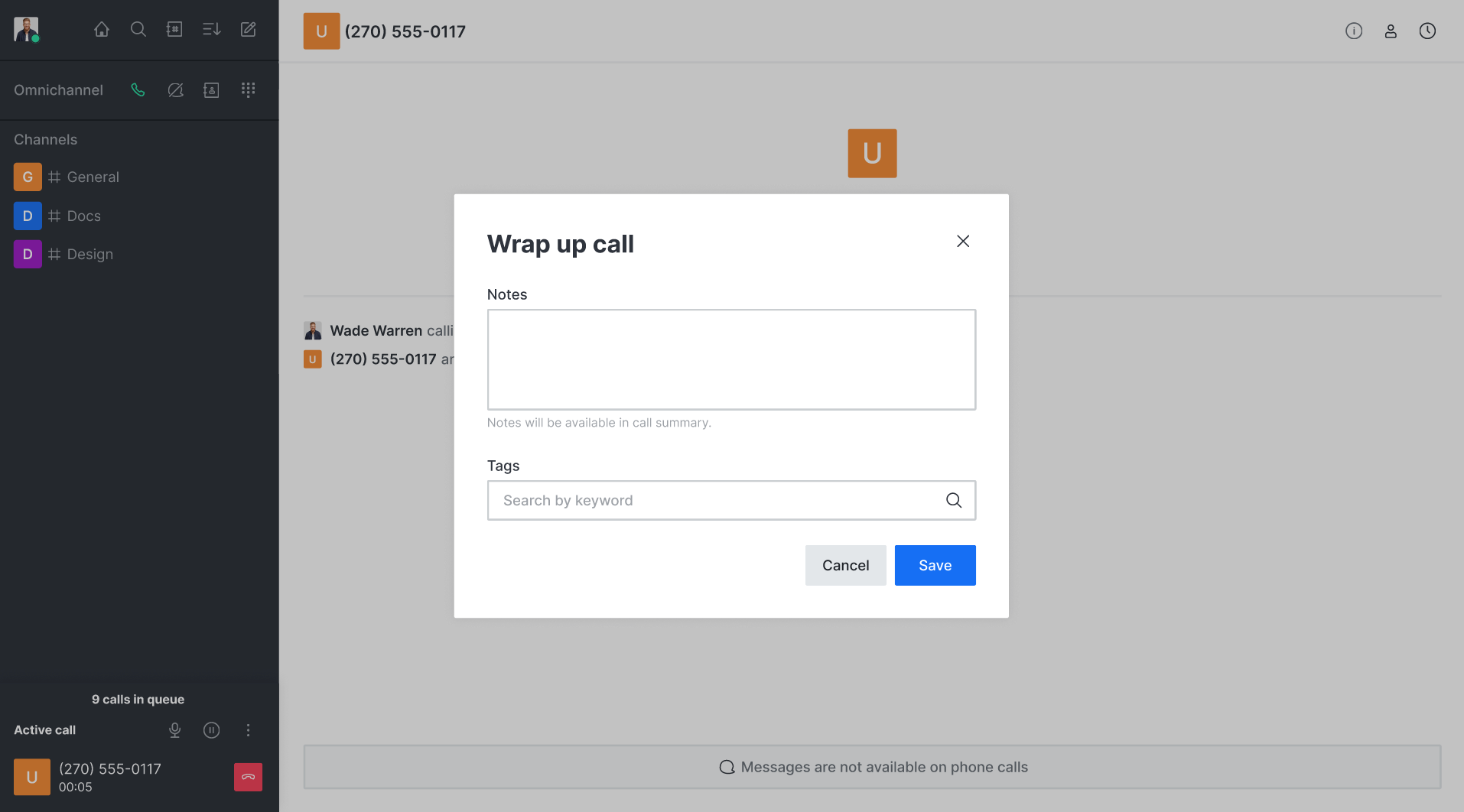Screen dimensions: 1464x812
Task: Open the call history clock icon
Action: pyautogui.click(x=1427, y=31)
